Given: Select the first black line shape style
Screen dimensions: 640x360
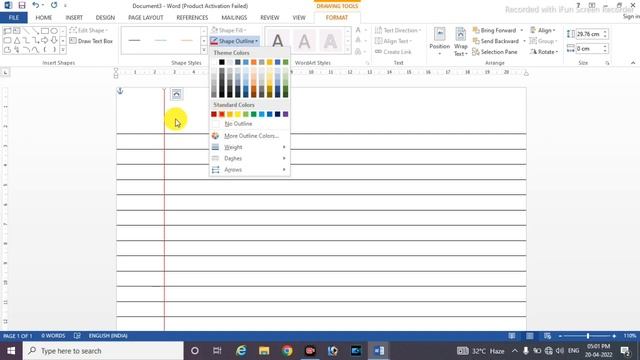Looking at the screenshot, I should click(x=134, y=40).
